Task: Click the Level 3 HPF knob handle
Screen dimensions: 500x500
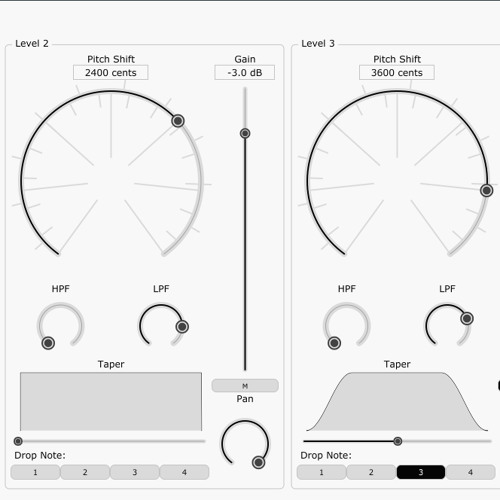Action: tap(334, 343)
